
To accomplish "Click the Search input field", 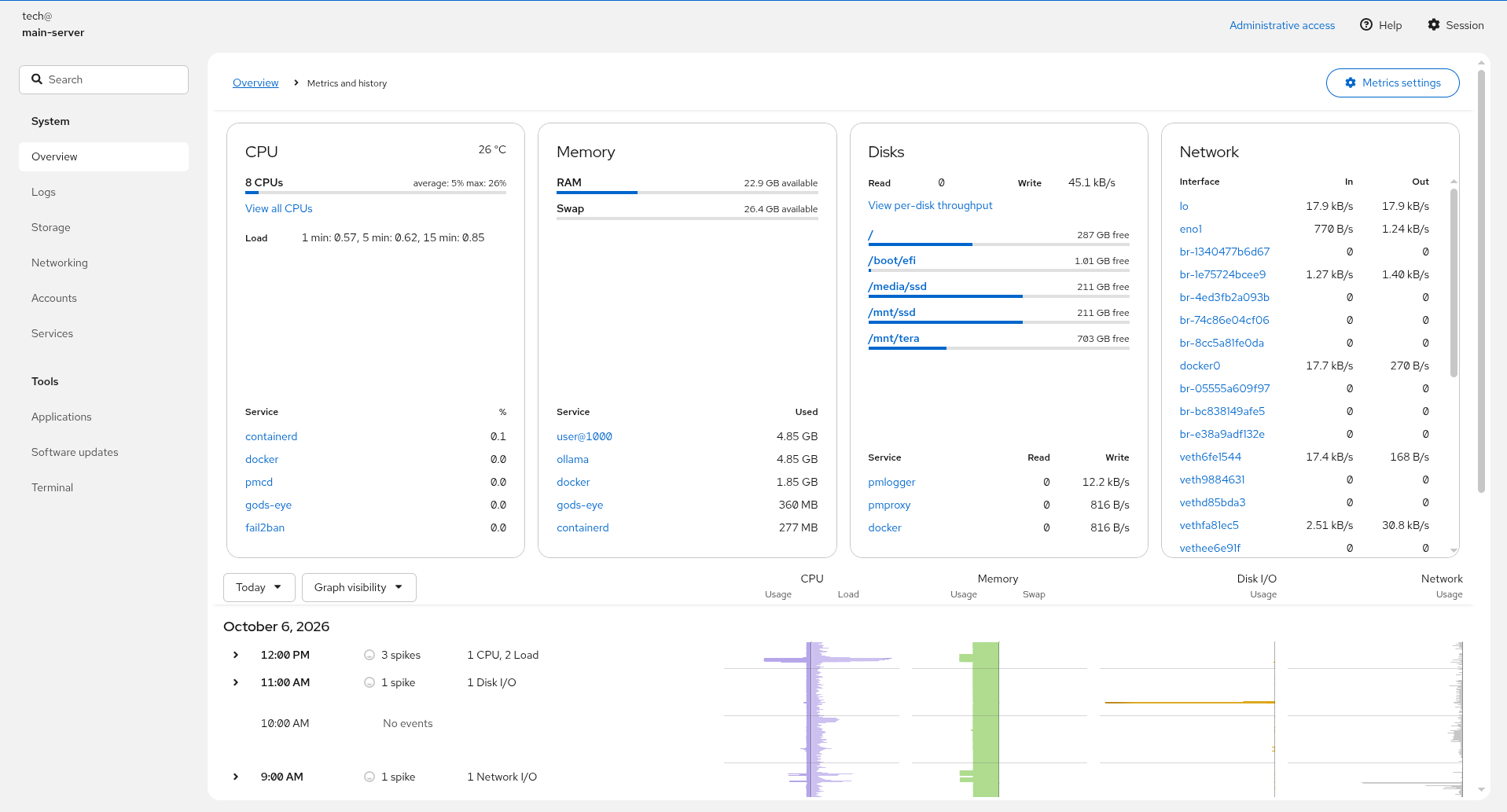I will click(x=104, y=79).
